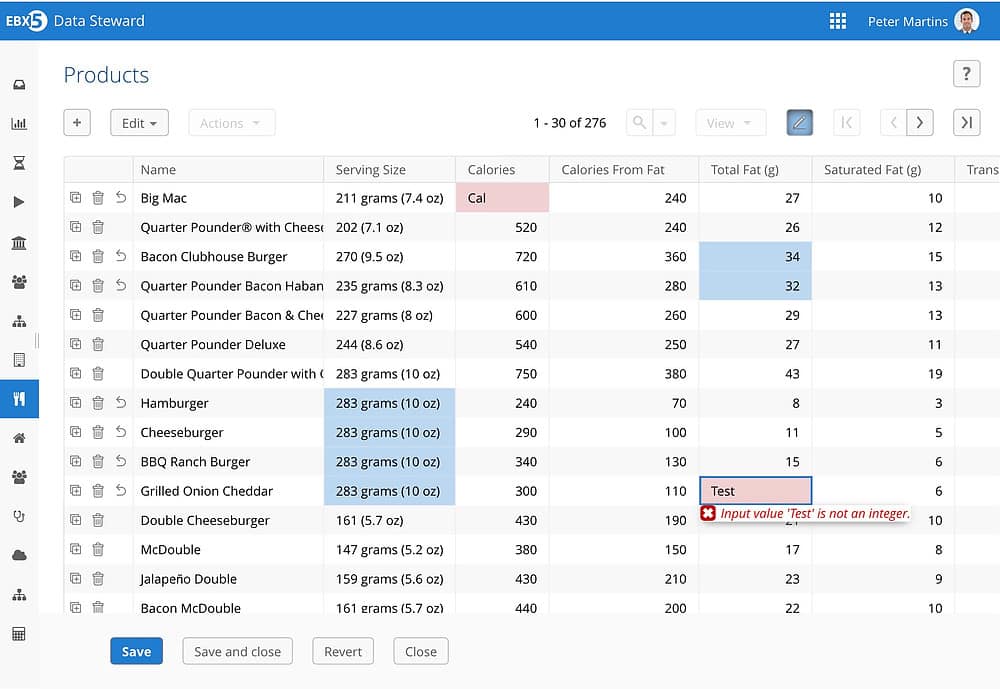Undo changes on Big Mac row
Image resolution: width=1000 pixels, height=689 pixels.
[x=121, y=197]
